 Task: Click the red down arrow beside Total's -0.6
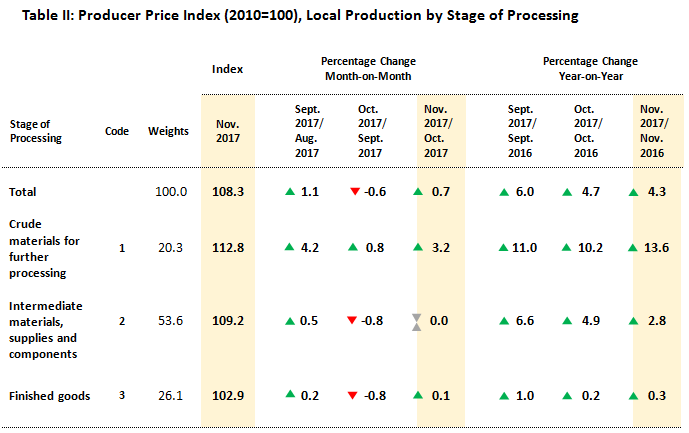(356, 191)
